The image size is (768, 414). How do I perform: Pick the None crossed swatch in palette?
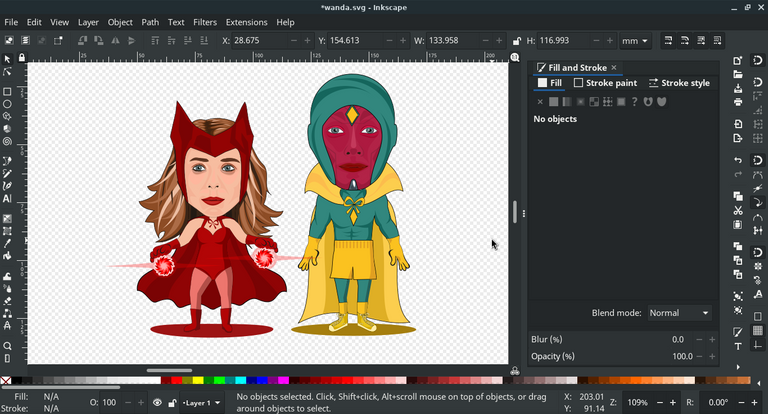tap(6, 380)
